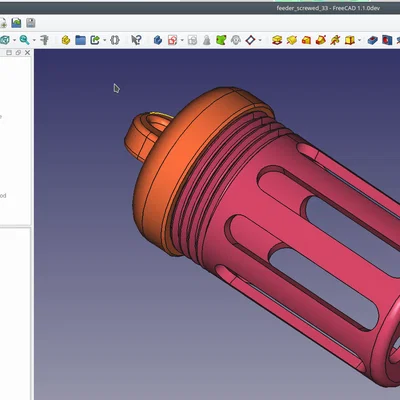Open a document with the Open icon
The image size is (400, 400).
click(16, 23)
